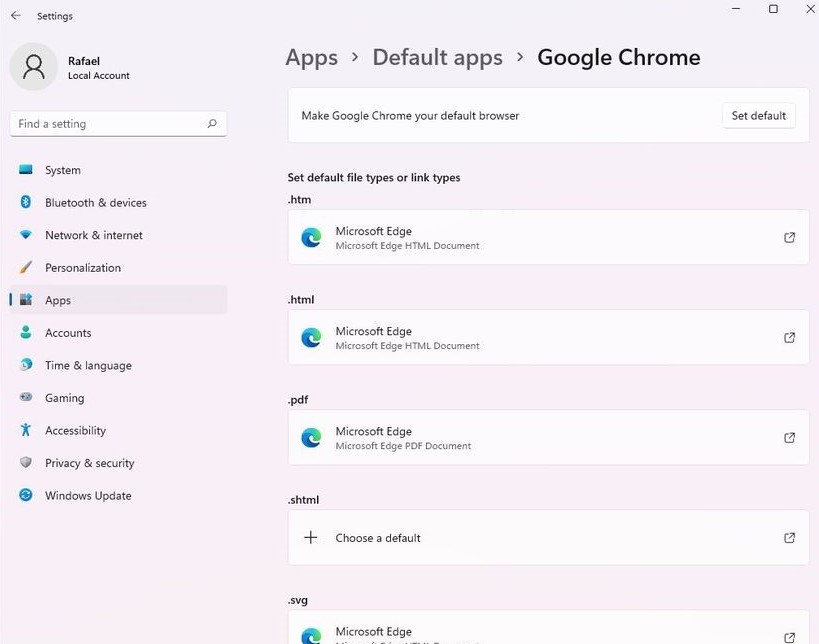The width and height of the screenshot is (819, 644).
Task: Open Accessibility settings
Action: [x=119, y=430]
